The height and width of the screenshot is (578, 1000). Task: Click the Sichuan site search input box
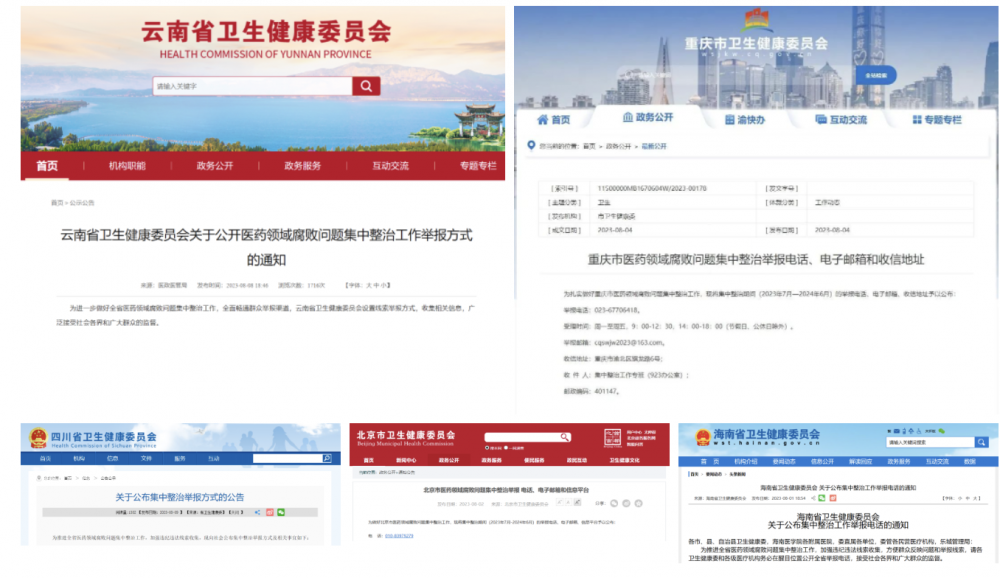(288, 458)
